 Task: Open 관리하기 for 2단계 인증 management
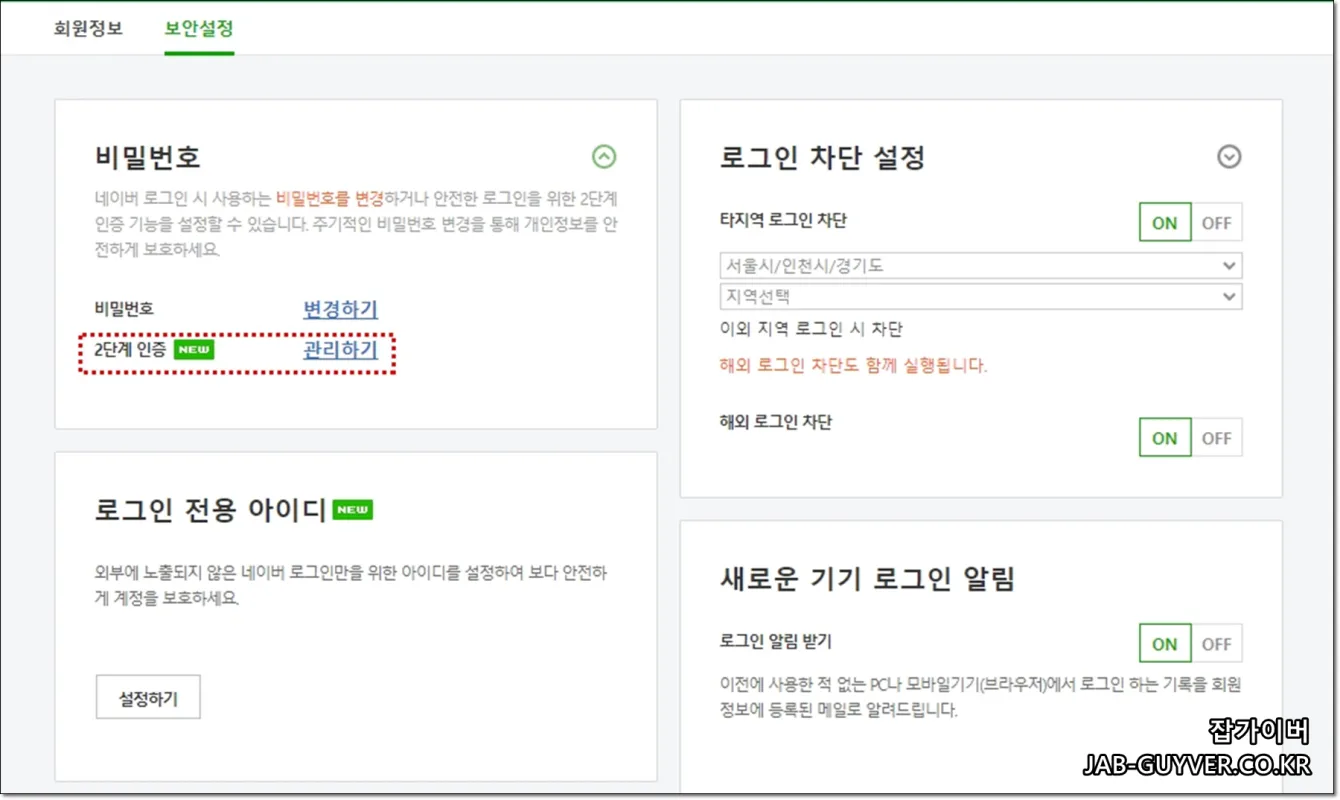click(342, 351)
